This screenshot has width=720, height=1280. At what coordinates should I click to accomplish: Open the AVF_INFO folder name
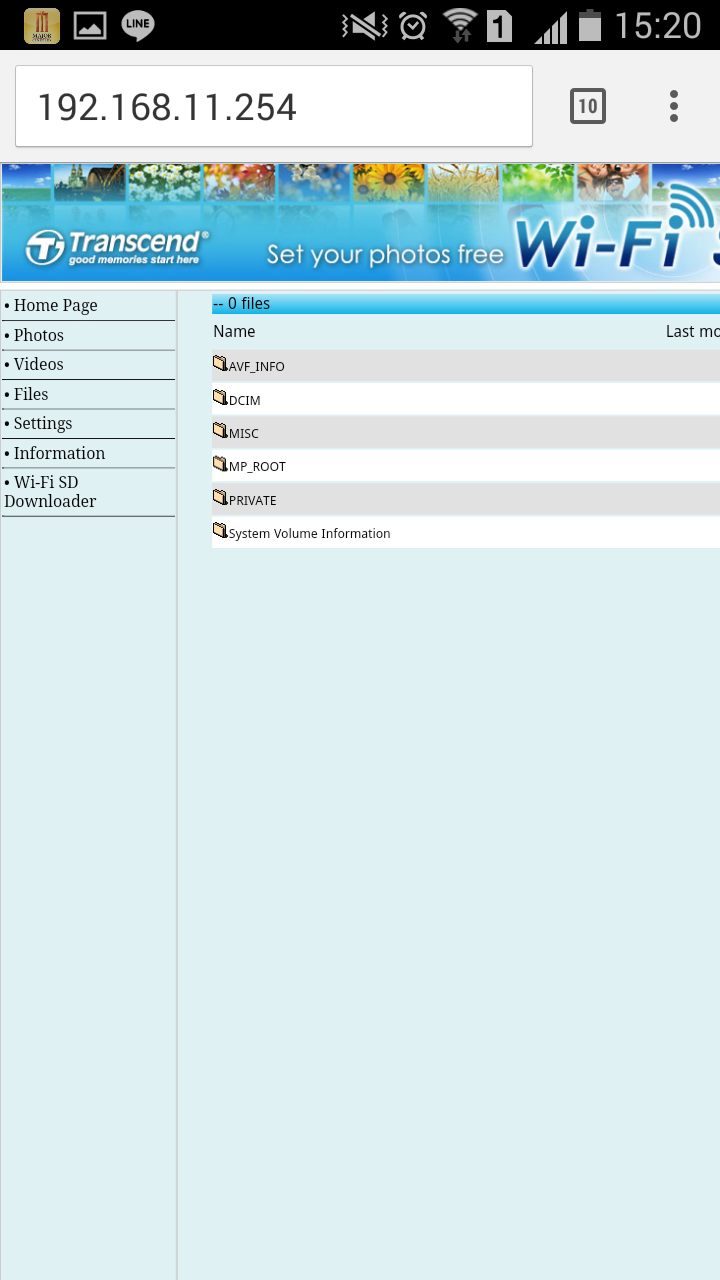[256, 367]
